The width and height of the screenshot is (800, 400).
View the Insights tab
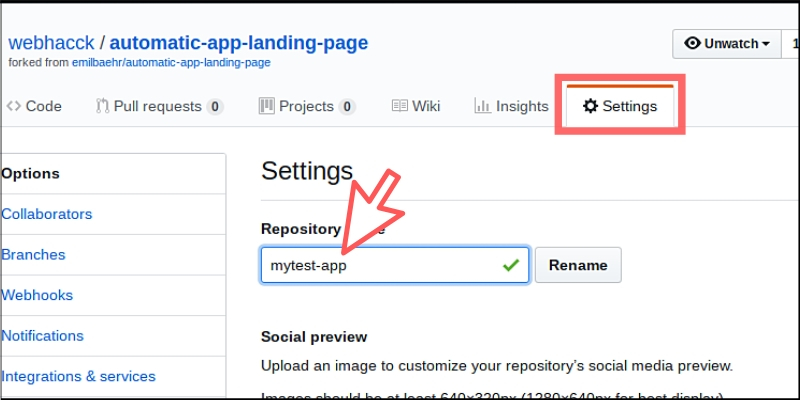[x=511, y=106]
